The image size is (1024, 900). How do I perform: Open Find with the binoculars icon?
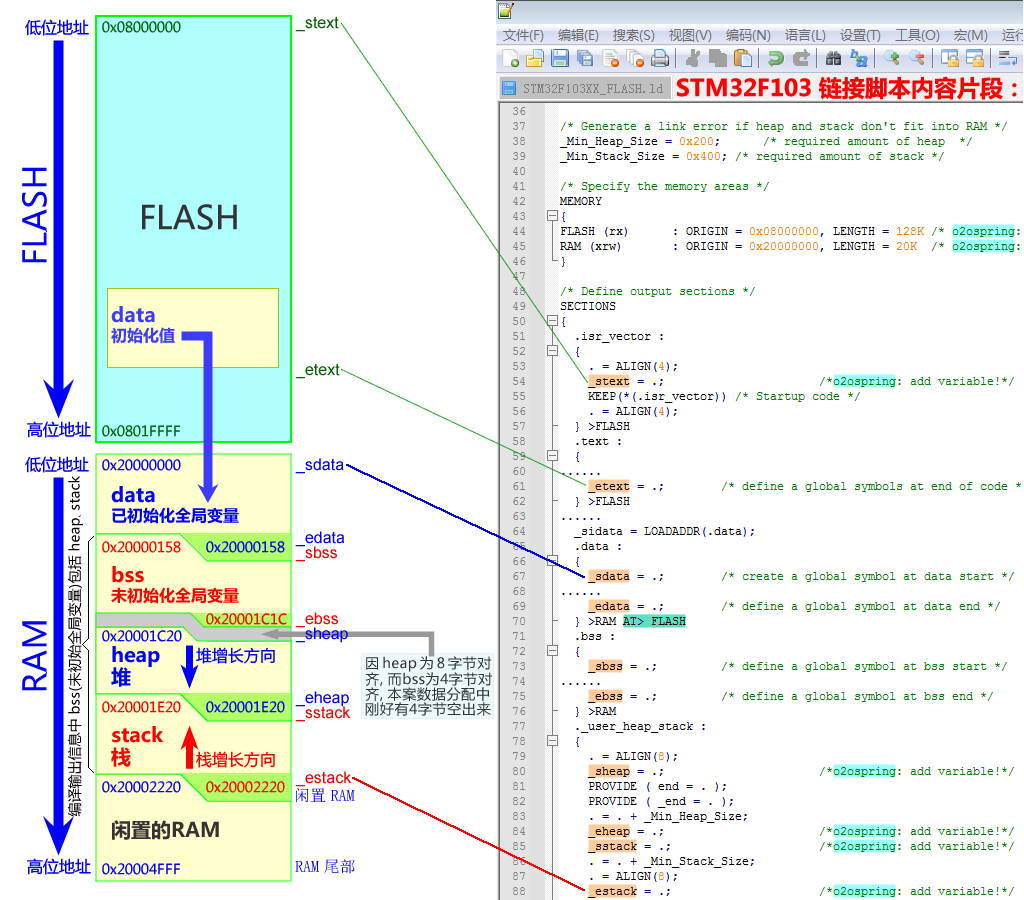833,58
